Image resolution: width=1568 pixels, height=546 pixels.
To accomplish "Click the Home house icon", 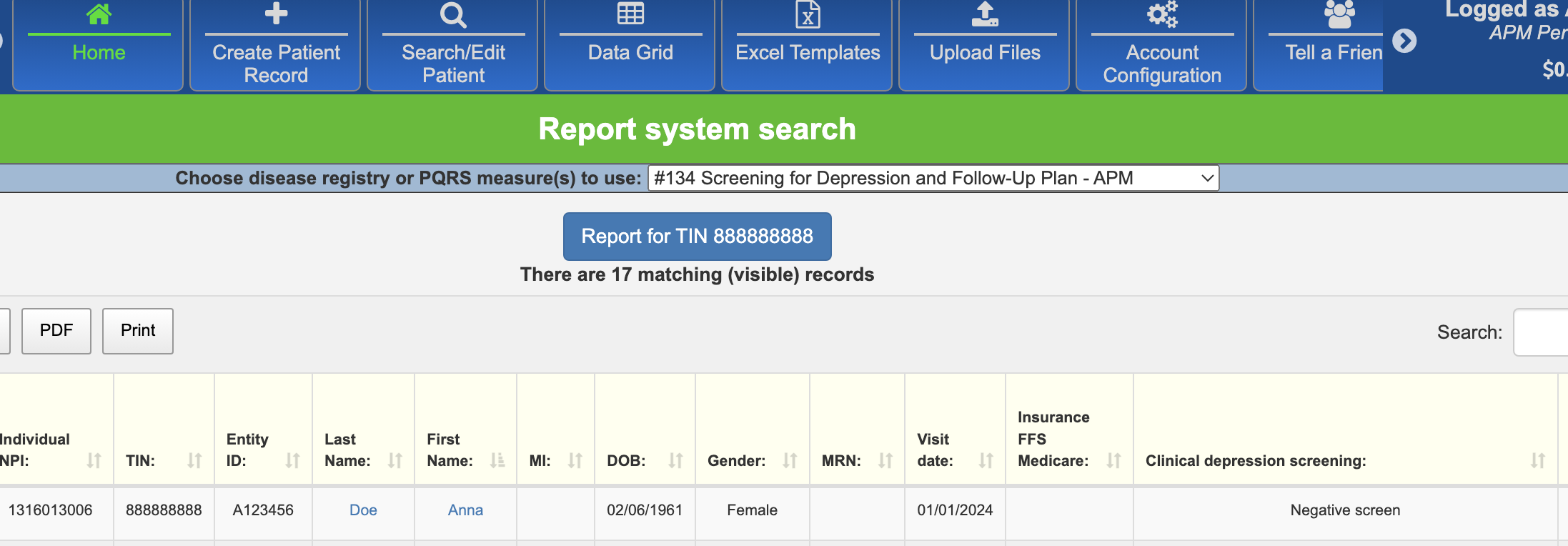I will pos(99,14).
